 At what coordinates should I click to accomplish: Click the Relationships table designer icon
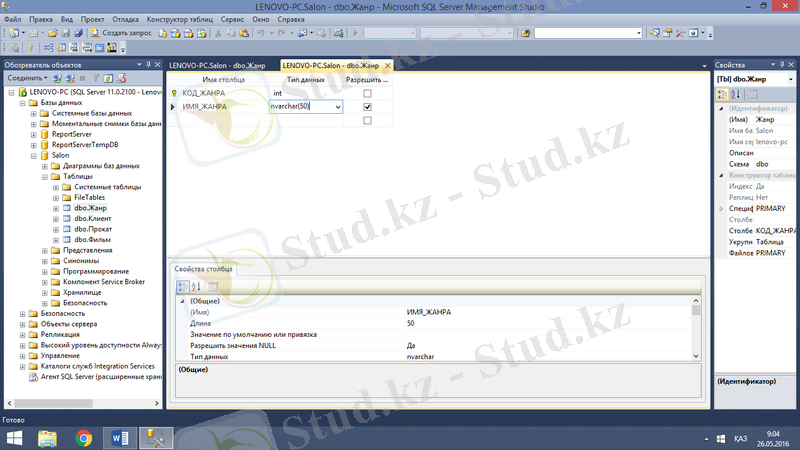[x=48, y=48]
